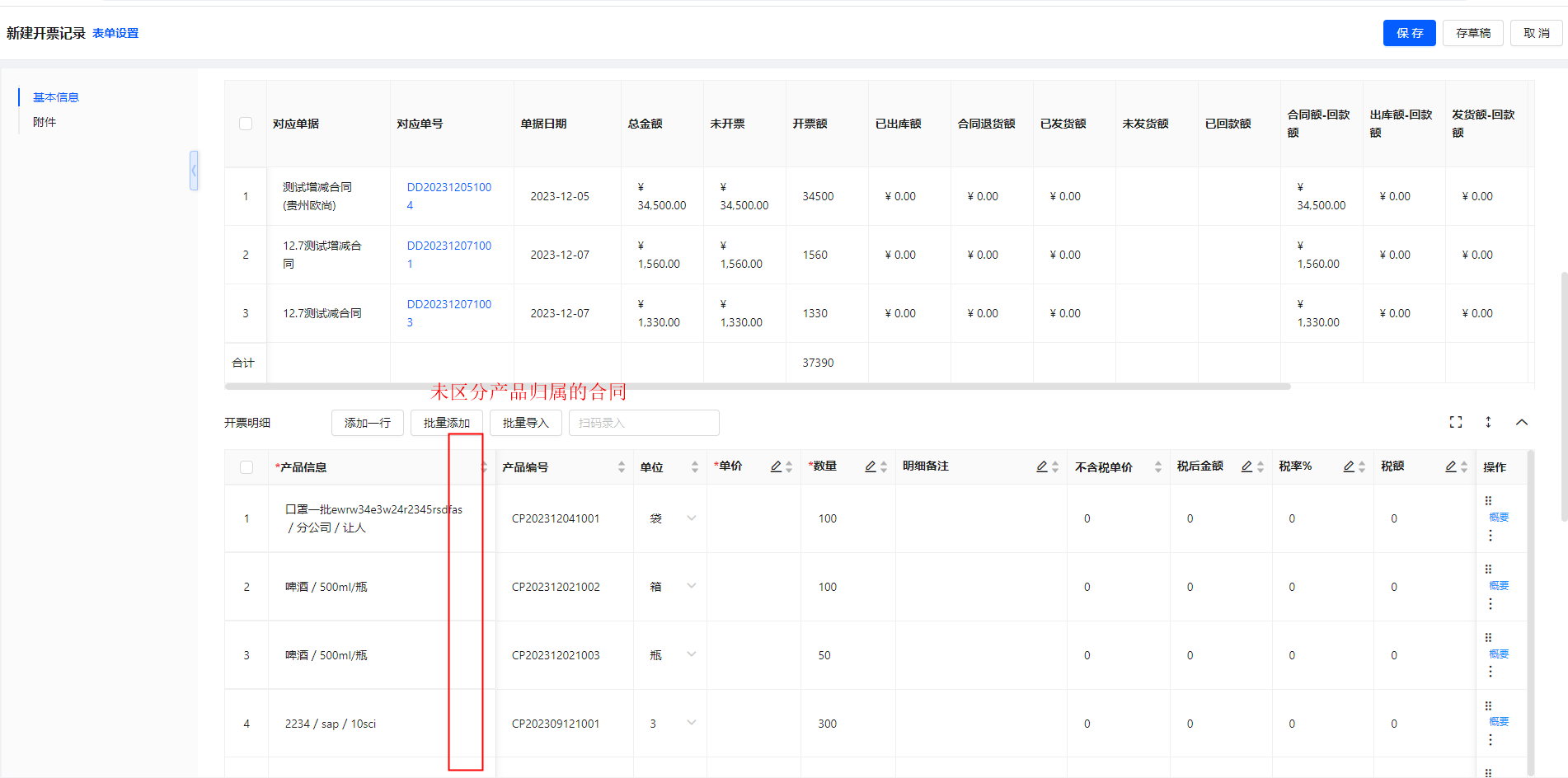Click the 存草稿 button
Screen dimensions: 1568x778
tap(1473, 33)
